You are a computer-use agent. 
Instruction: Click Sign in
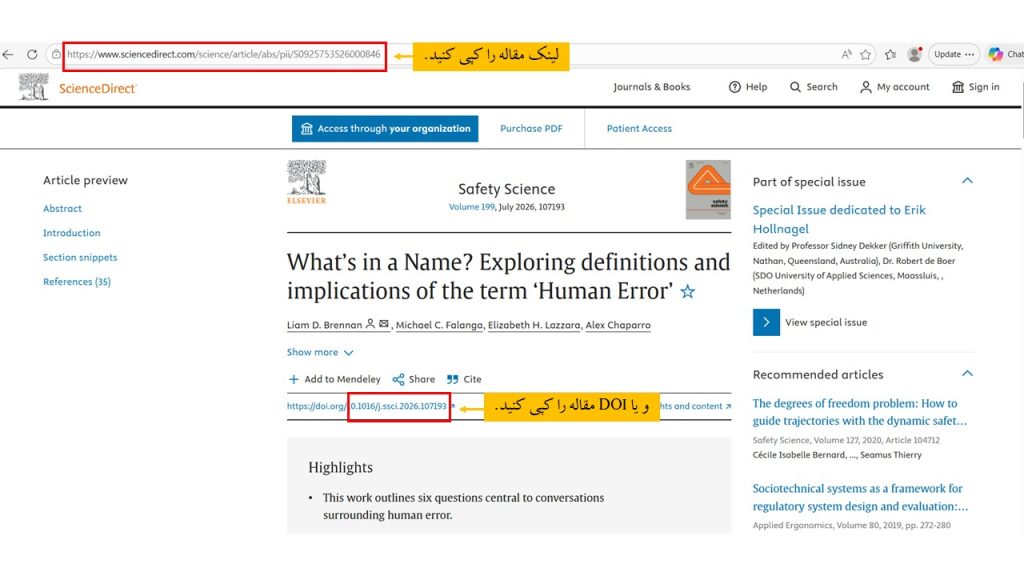click(x=984, y=87)
